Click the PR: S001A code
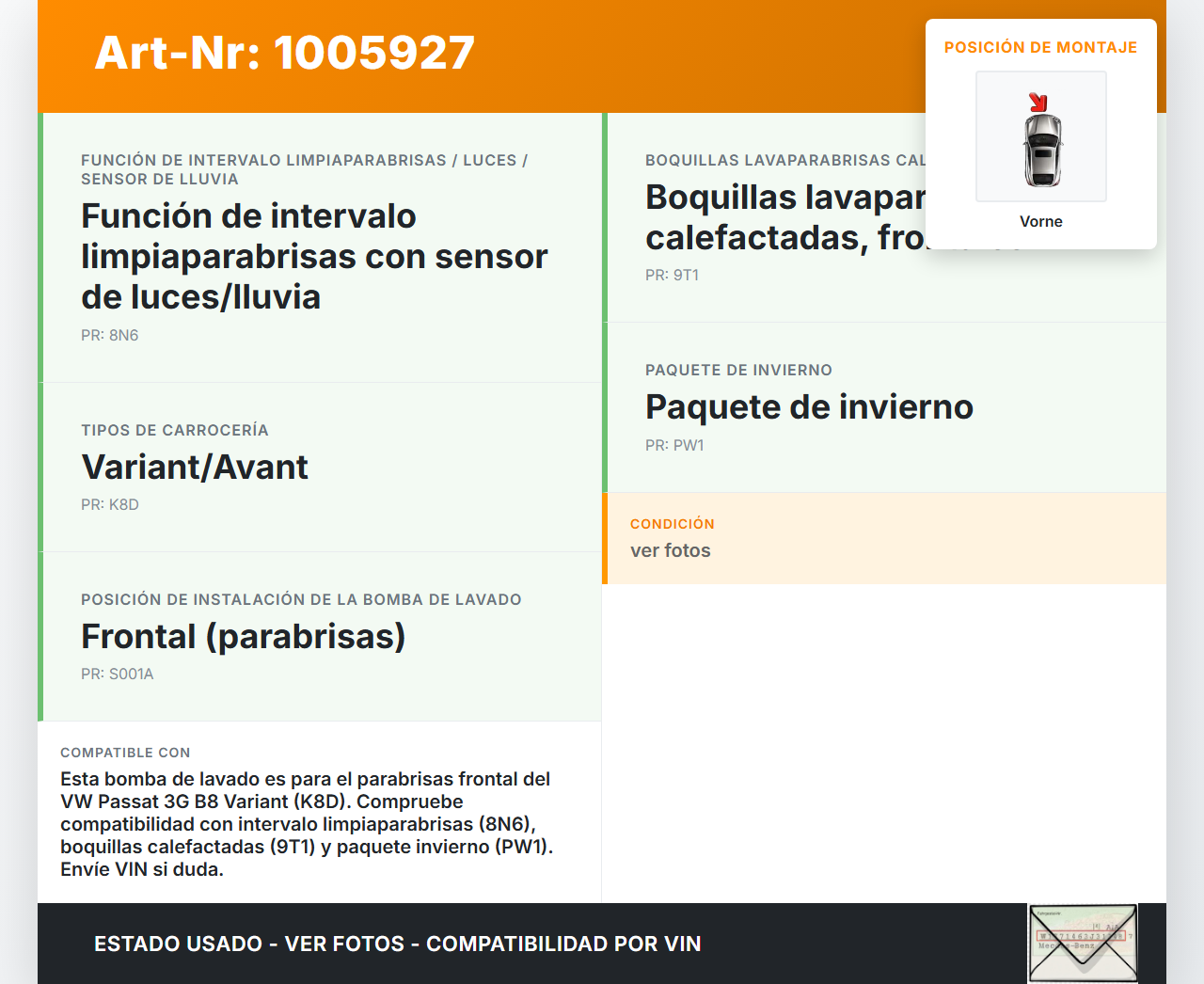Screen dimensions: 1204x984 (117, 674)
